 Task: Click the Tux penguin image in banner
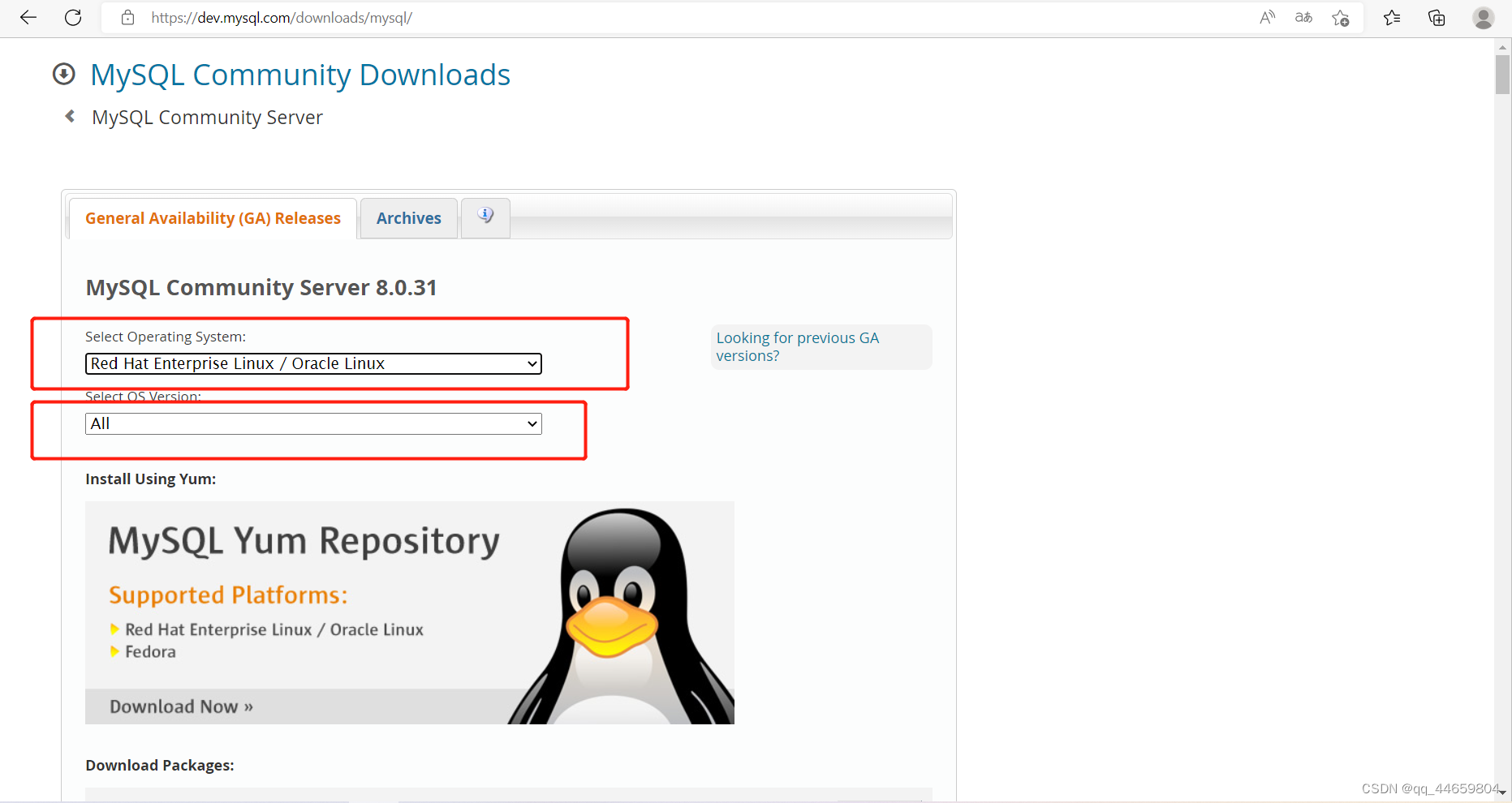(x=621, y=616)
